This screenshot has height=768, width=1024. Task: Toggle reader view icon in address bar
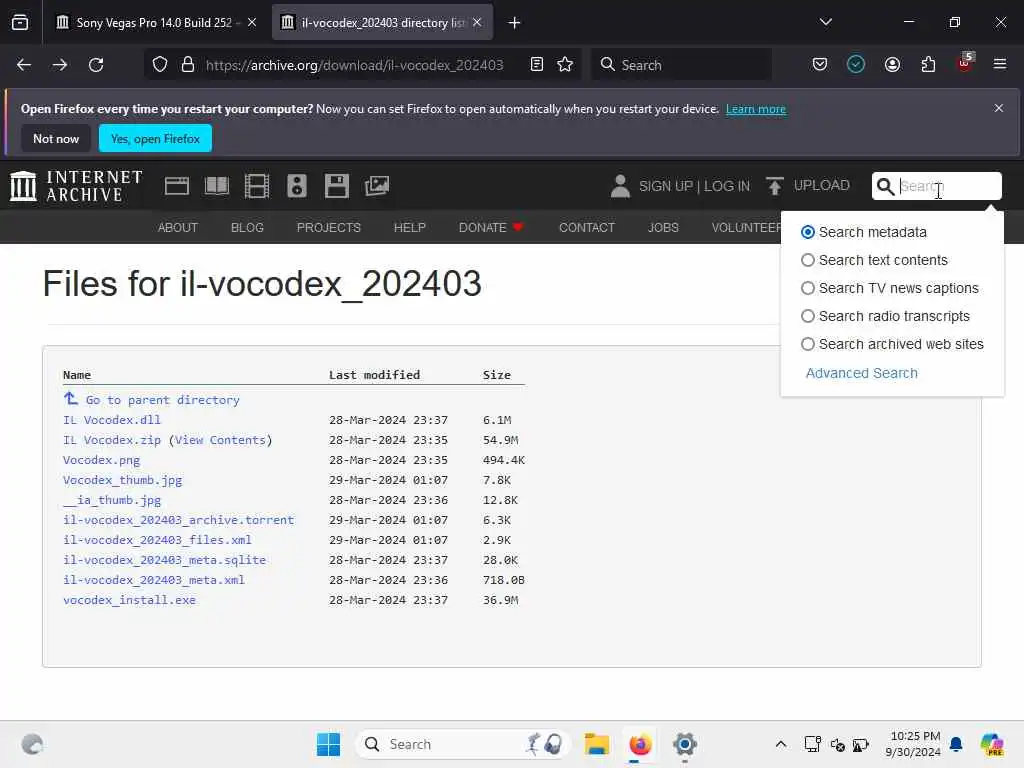[x=537, y=65]
